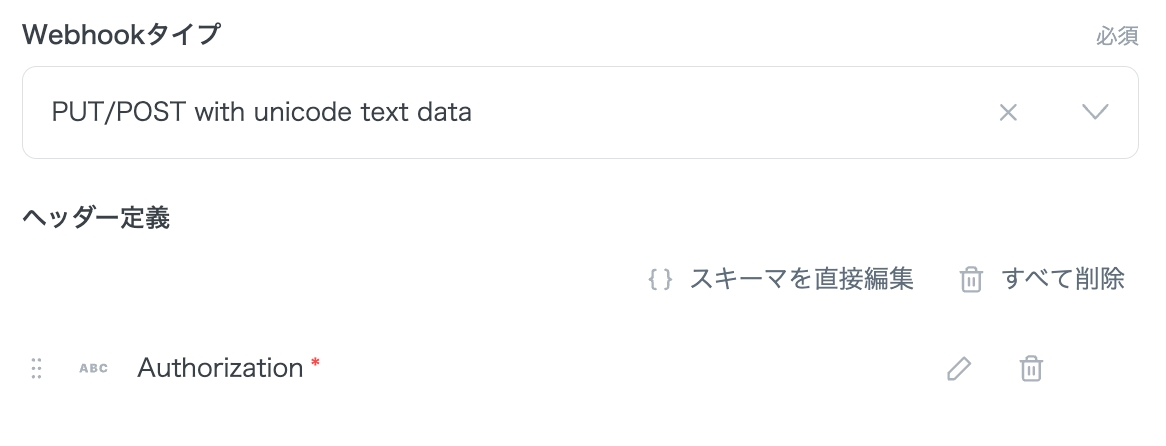The image size is (1166, 446).
Task: Click the 必須 required label
Action: pyautogui.click(x=1117, y=36)
